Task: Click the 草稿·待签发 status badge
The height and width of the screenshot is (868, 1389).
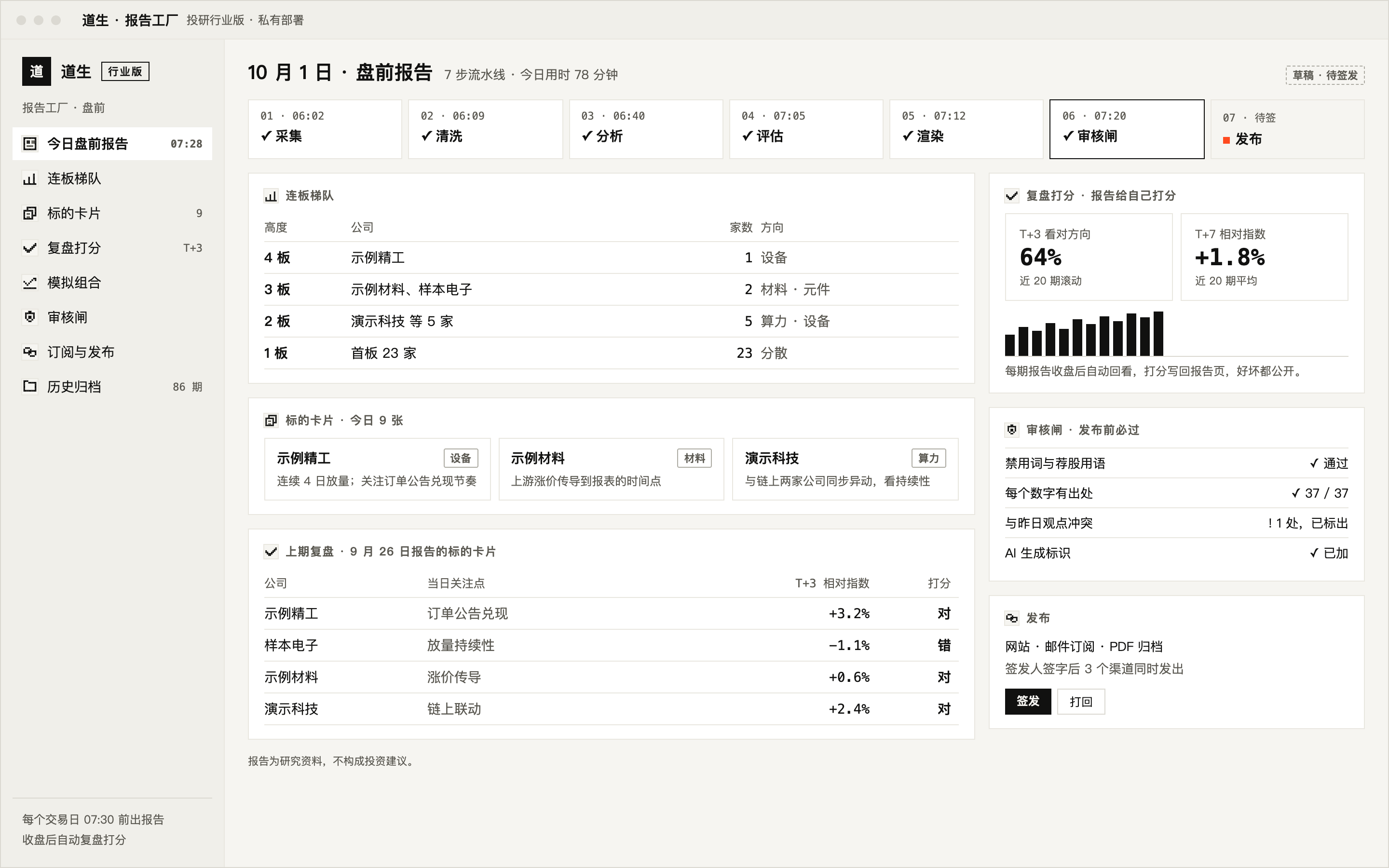Action: 1325,75
